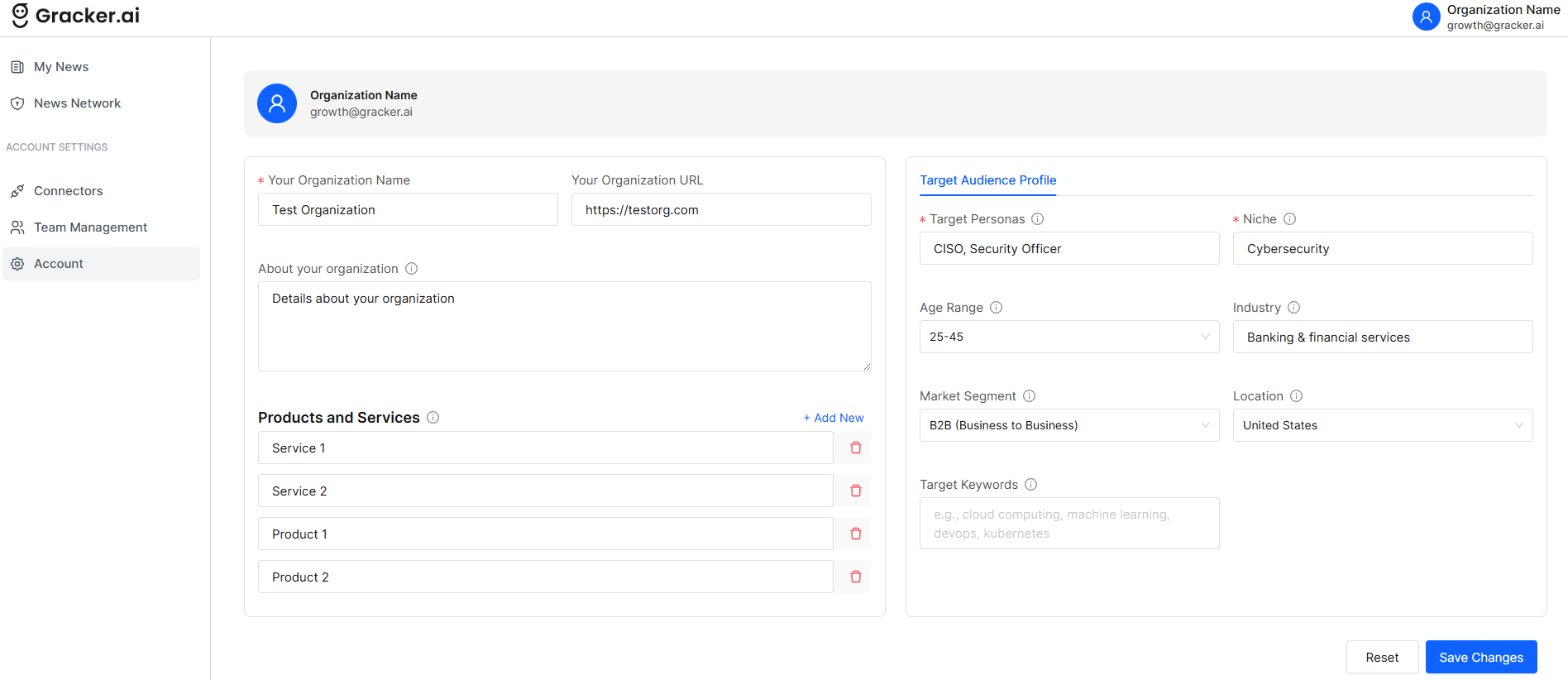Screen dimensions: 1568x680
Task: Show info for About your organization
Action: (x=412, y=269)
